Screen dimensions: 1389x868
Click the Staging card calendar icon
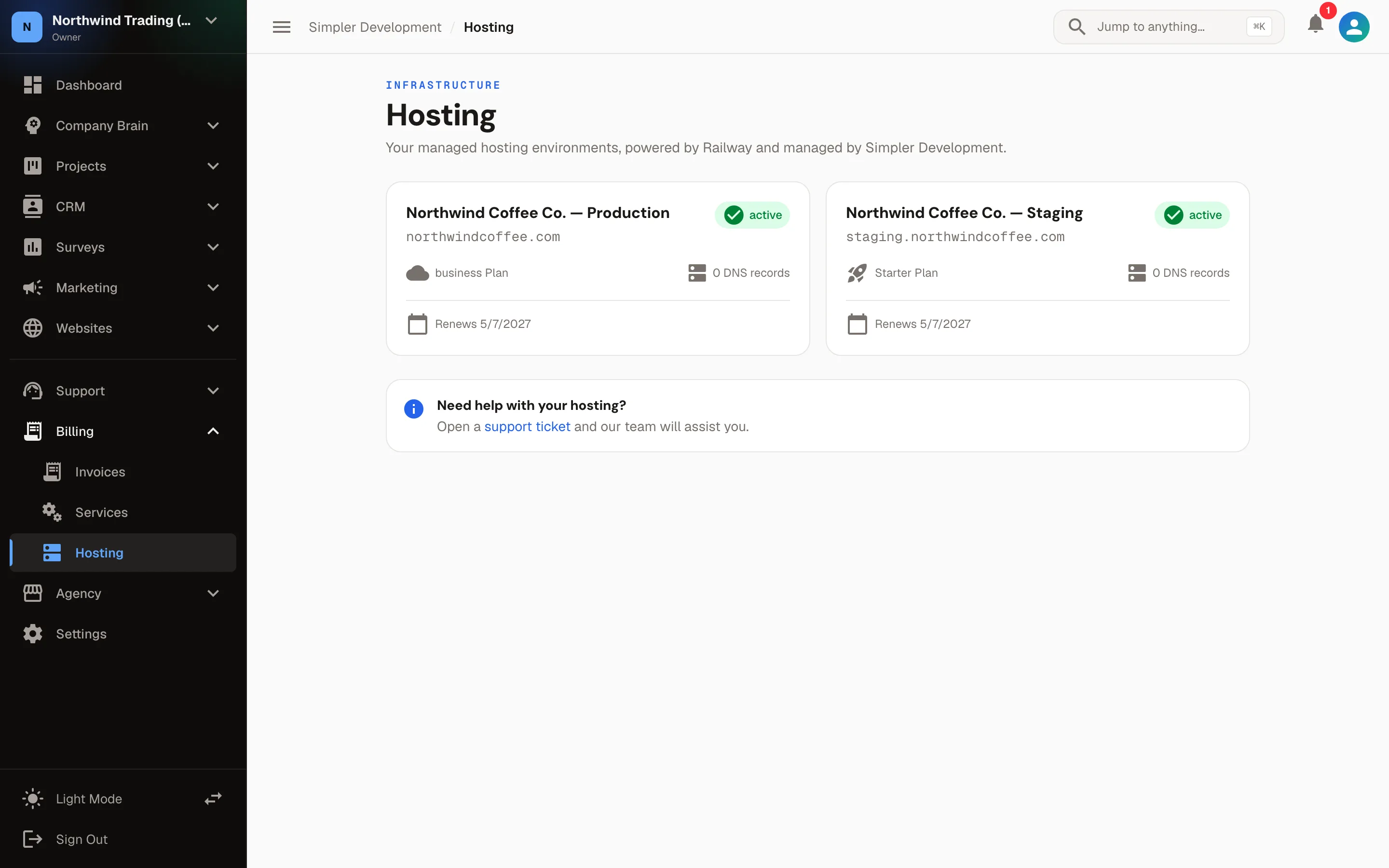[x=857, y=324]
